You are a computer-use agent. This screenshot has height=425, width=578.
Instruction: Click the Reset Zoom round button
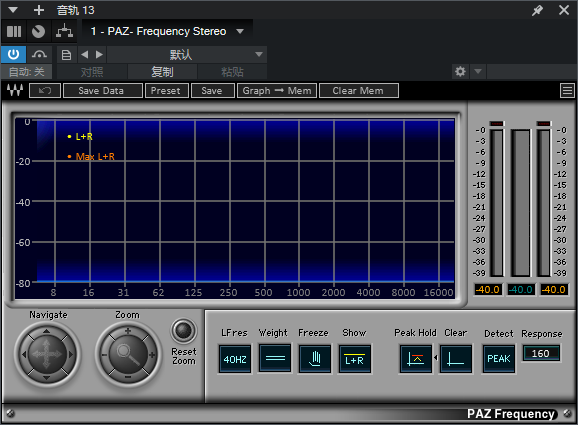pyautogui.click(x=184, y=331)
